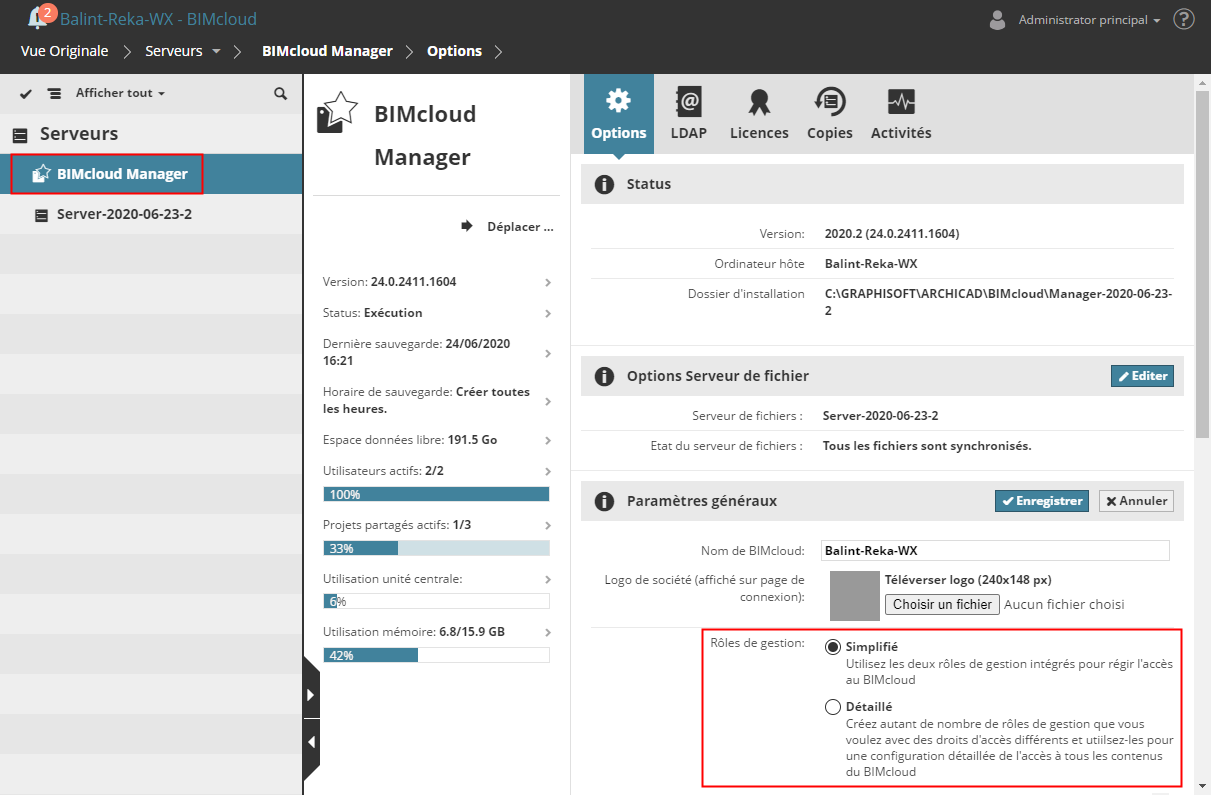
Task: Click the list view icon beside Afficher tout
Action: point(54,93)
